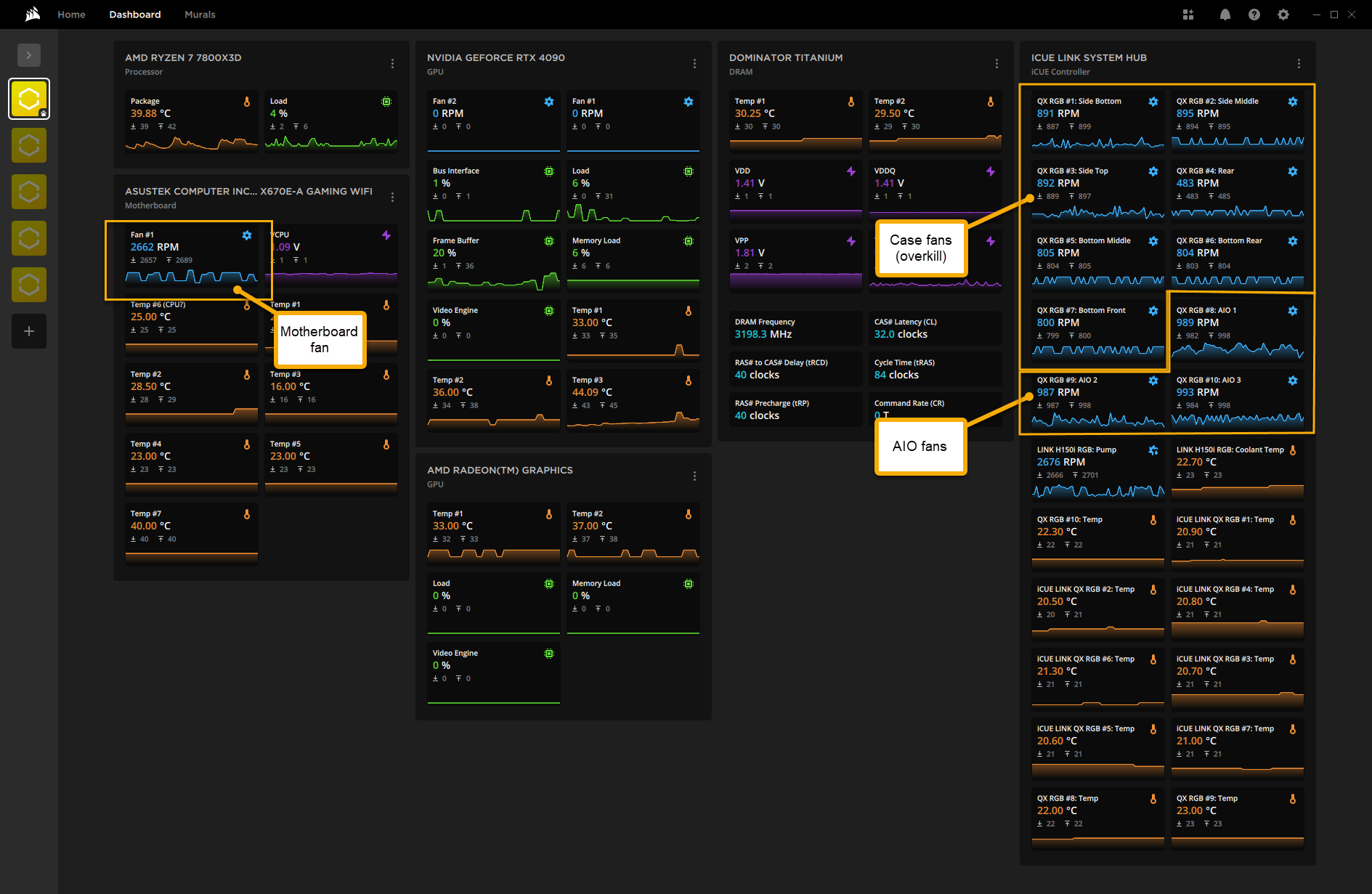Click pump icon on LINK H150i RGB: Pump tile

1153,450
